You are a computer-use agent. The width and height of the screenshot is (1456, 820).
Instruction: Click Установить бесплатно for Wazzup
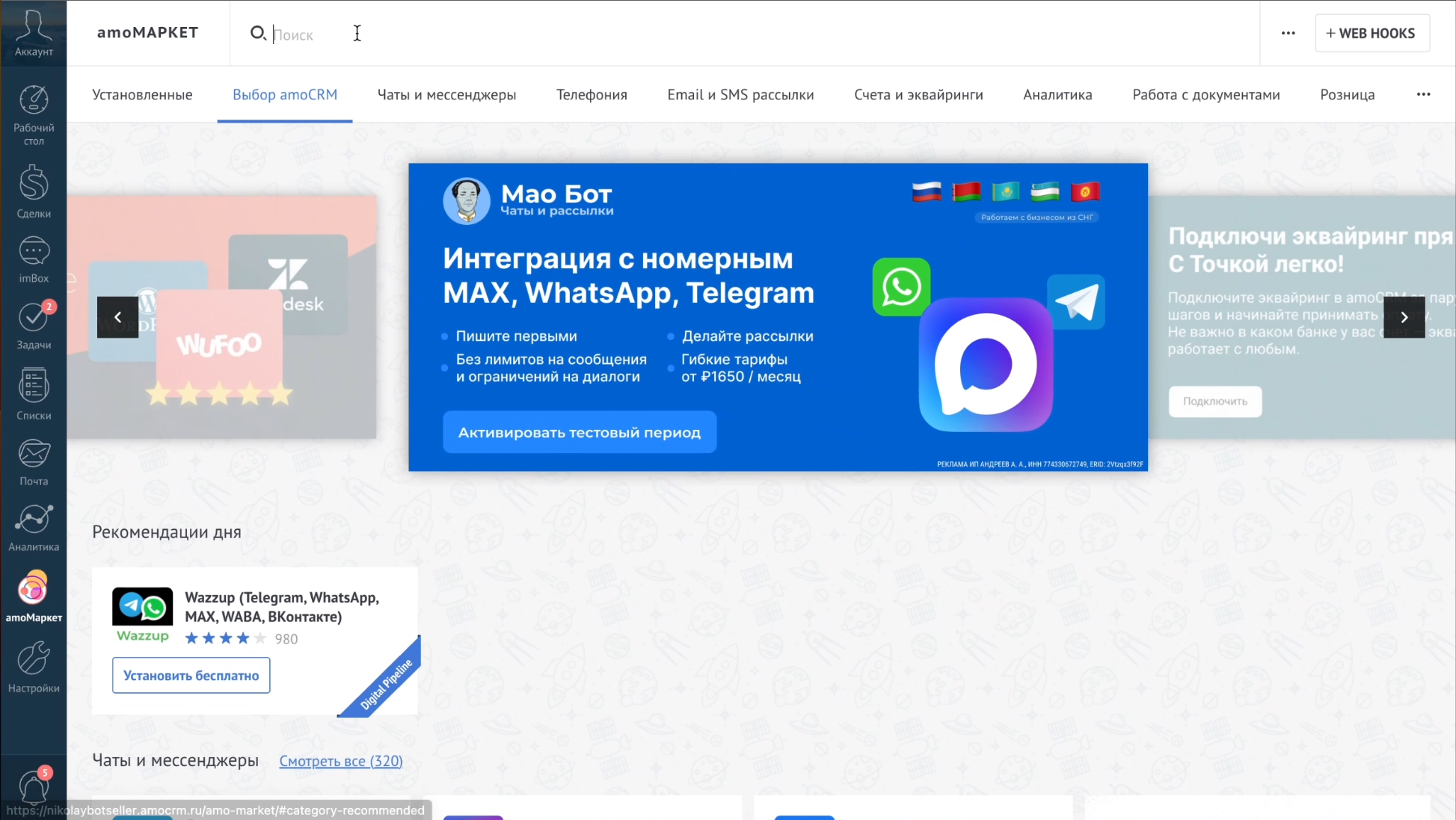pos(191,675)
